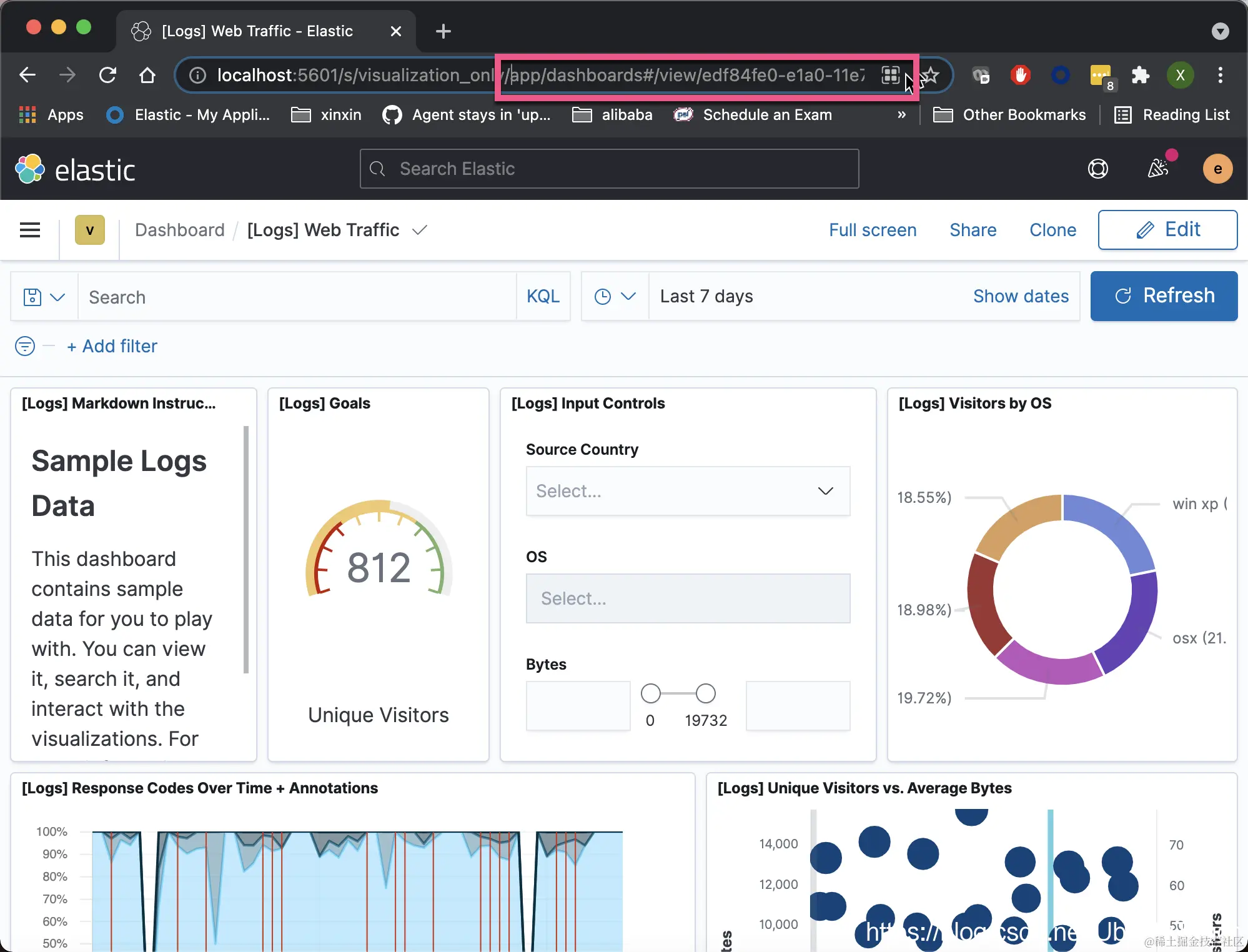This screenshot has height=952, width=1248.
Task: Click the Share menu item
Action: click(973, 230)
